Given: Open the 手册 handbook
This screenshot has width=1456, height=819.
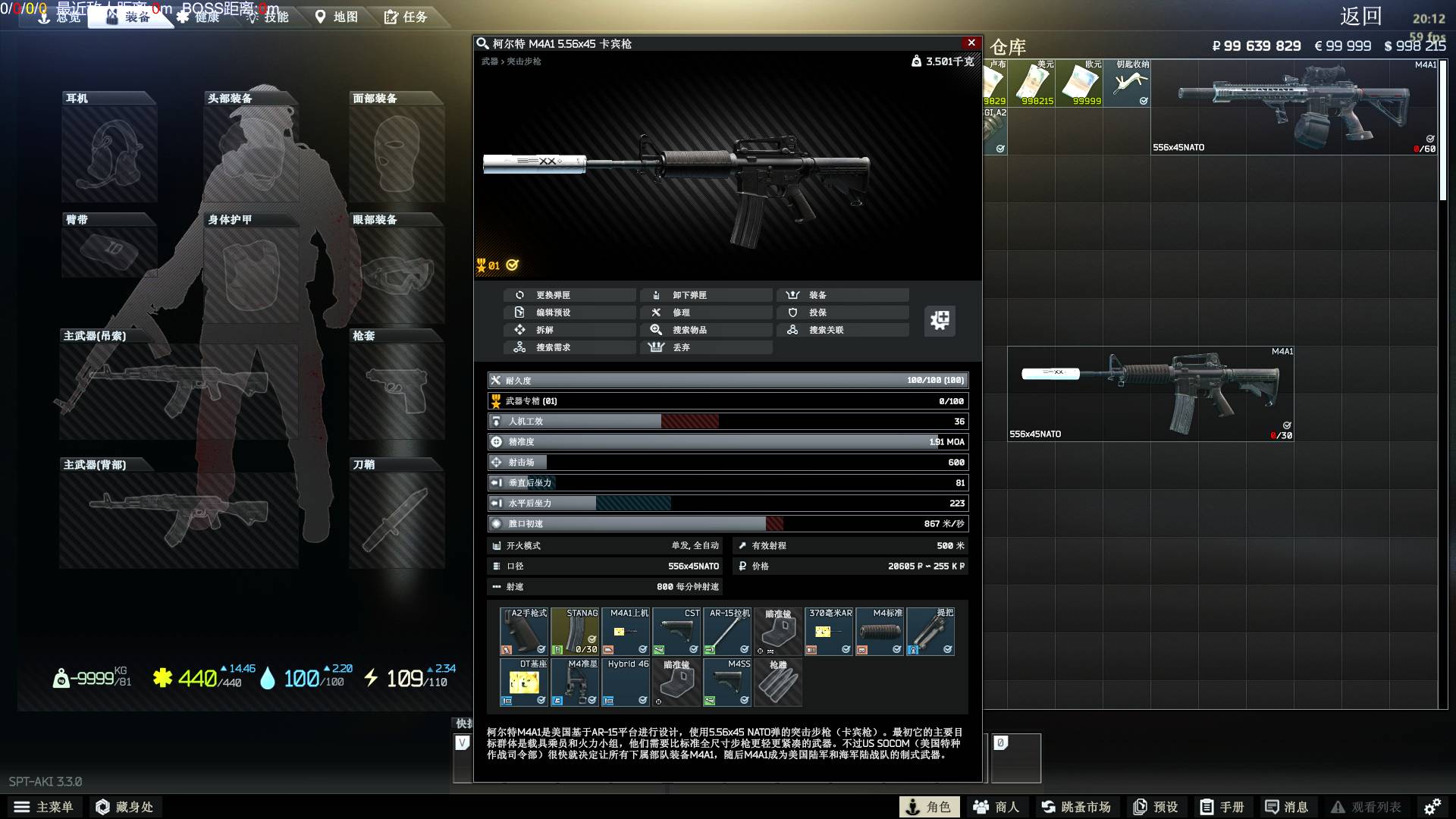Looking at the screenshot, I should pos(1222,807).
